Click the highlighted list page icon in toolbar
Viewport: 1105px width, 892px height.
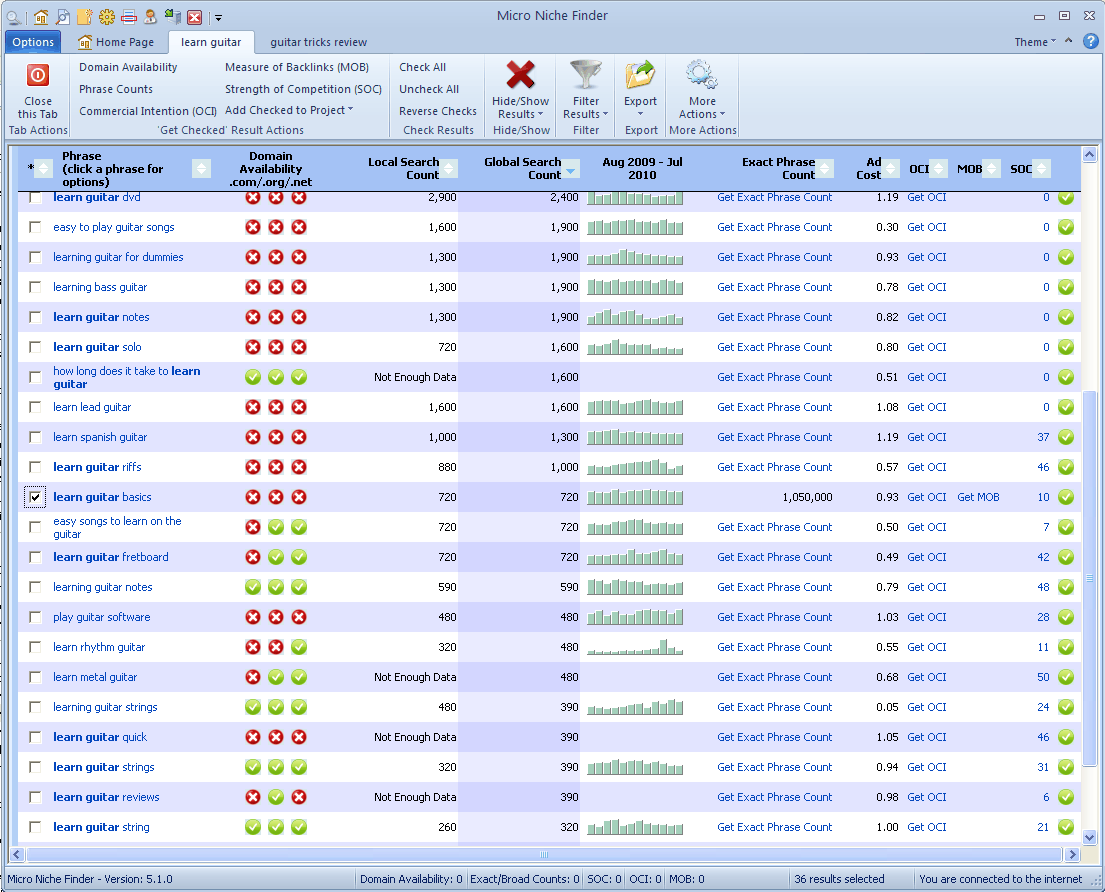tap(128, 16)
